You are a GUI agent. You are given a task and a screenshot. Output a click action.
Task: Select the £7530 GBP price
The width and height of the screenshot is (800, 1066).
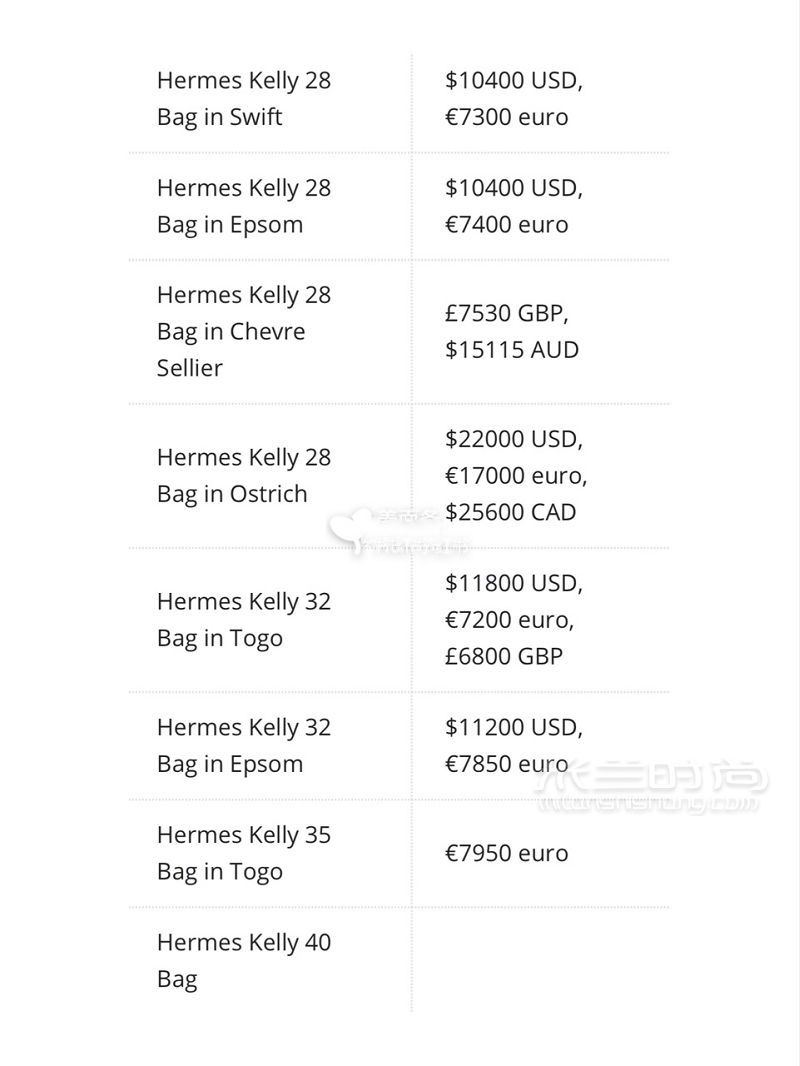pos(506,313)
